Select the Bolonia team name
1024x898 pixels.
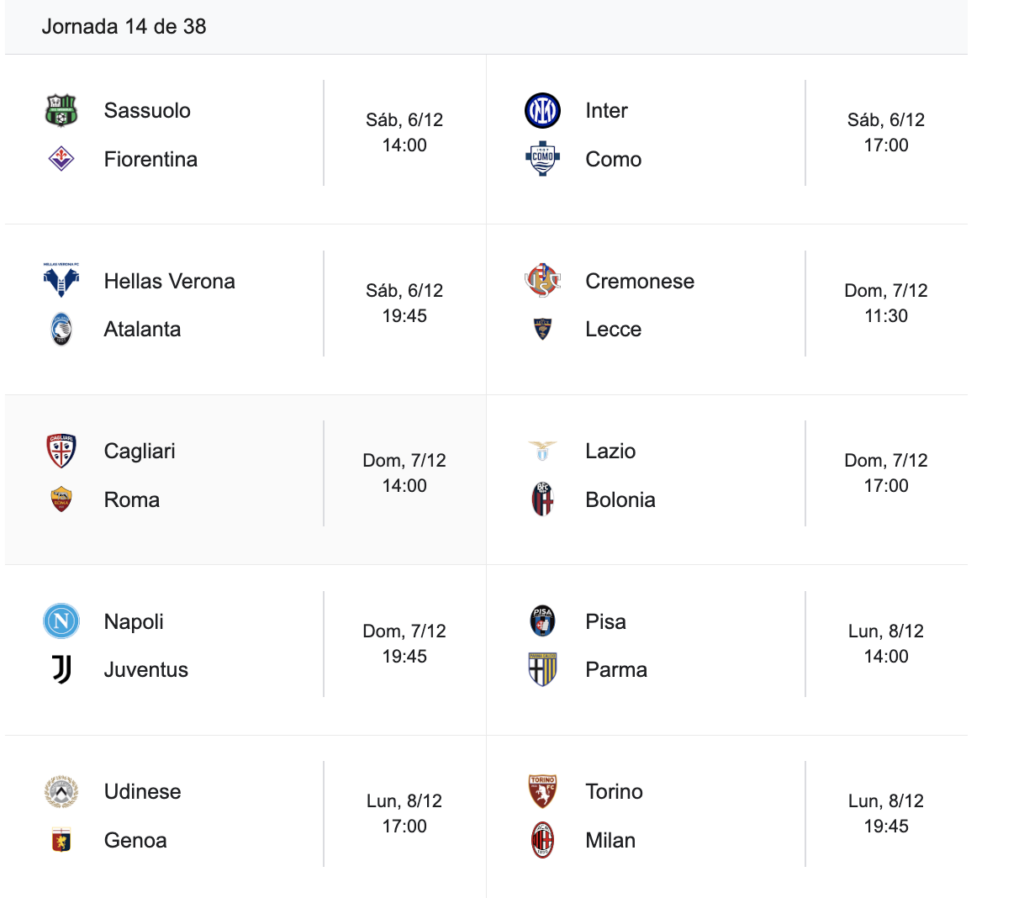(x=620, y=500)
